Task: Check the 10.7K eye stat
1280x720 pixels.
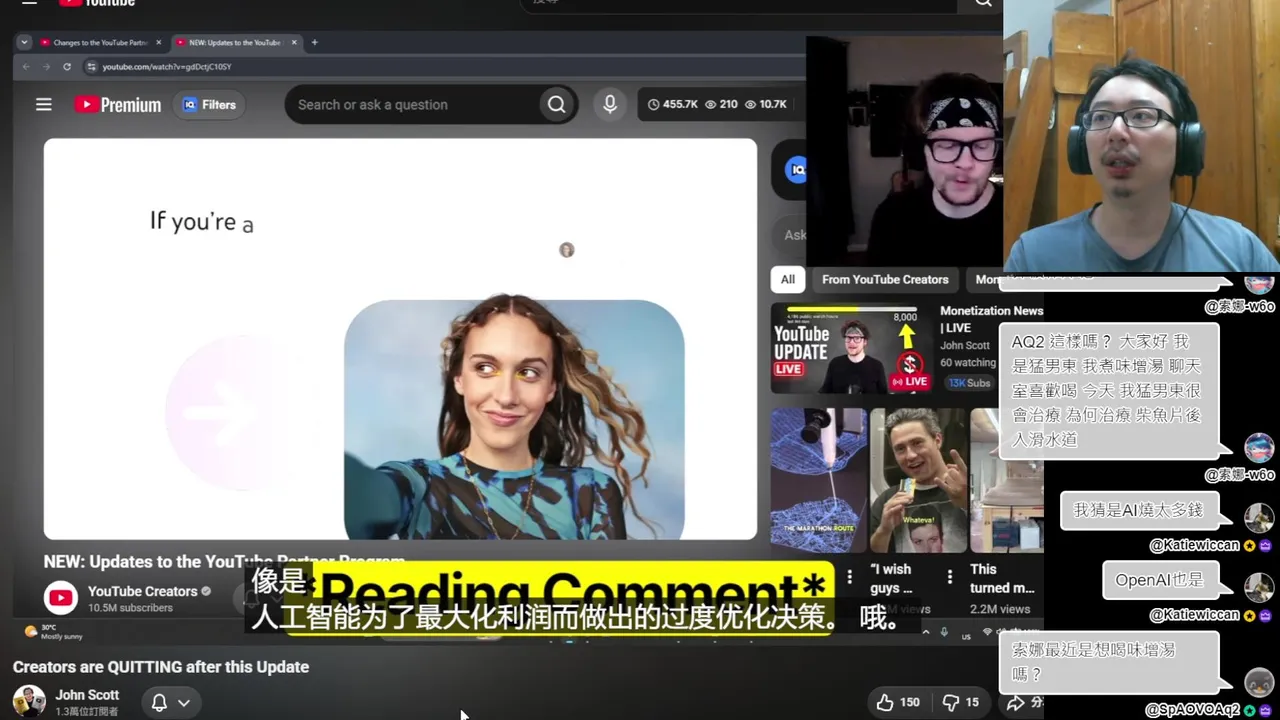Action: (765, 104)
